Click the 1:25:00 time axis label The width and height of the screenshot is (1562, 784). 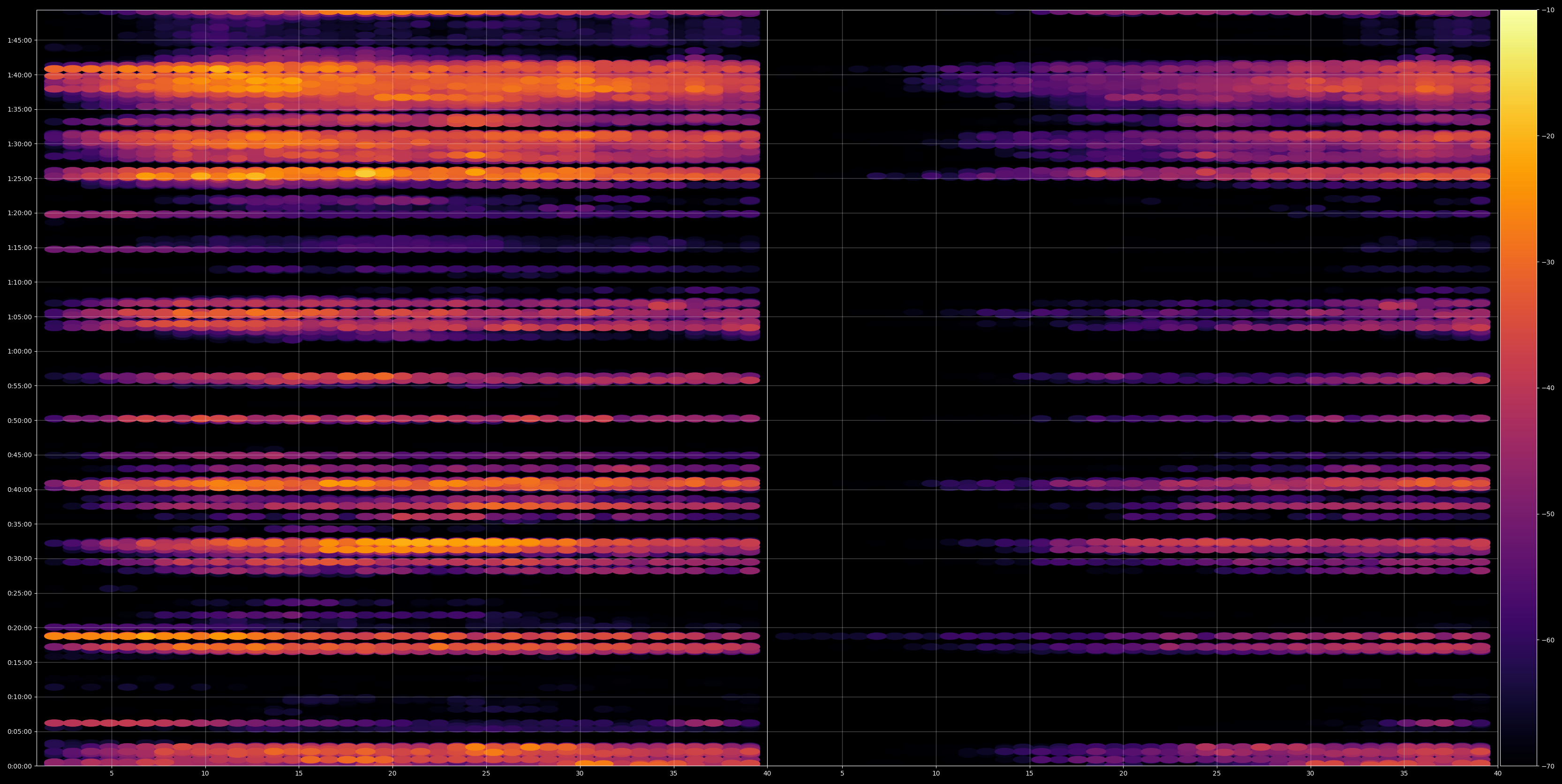pos(19,179)
